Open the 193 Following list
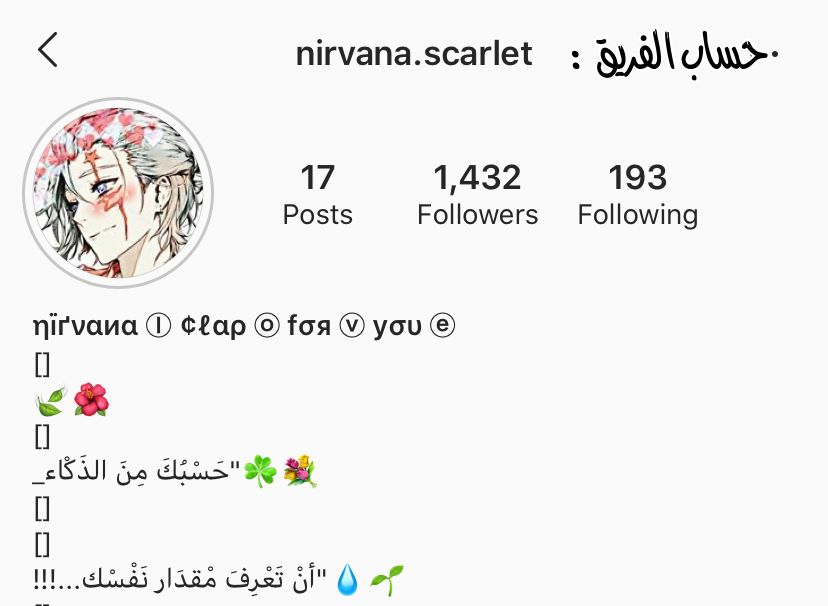The image size is (828, 606). 637,195
